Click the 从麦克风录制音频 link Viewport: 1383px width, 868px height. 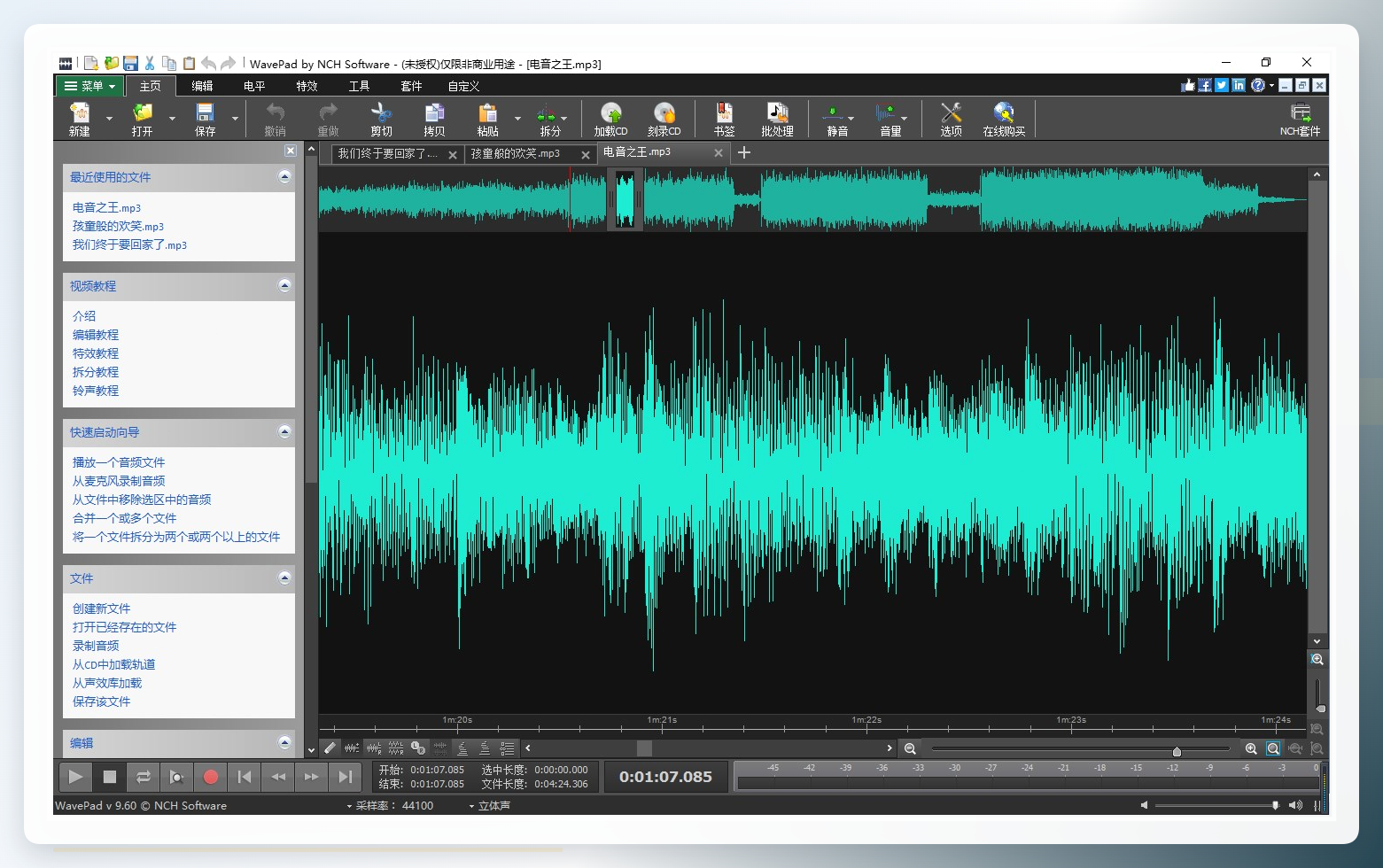click(119, 481)
